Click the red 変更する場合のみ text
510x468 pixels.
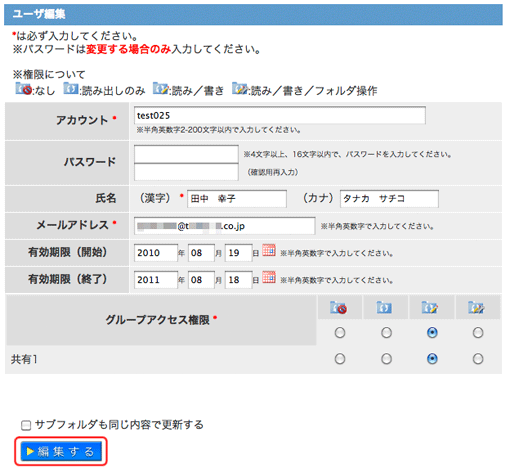click(x=128, y=49)
